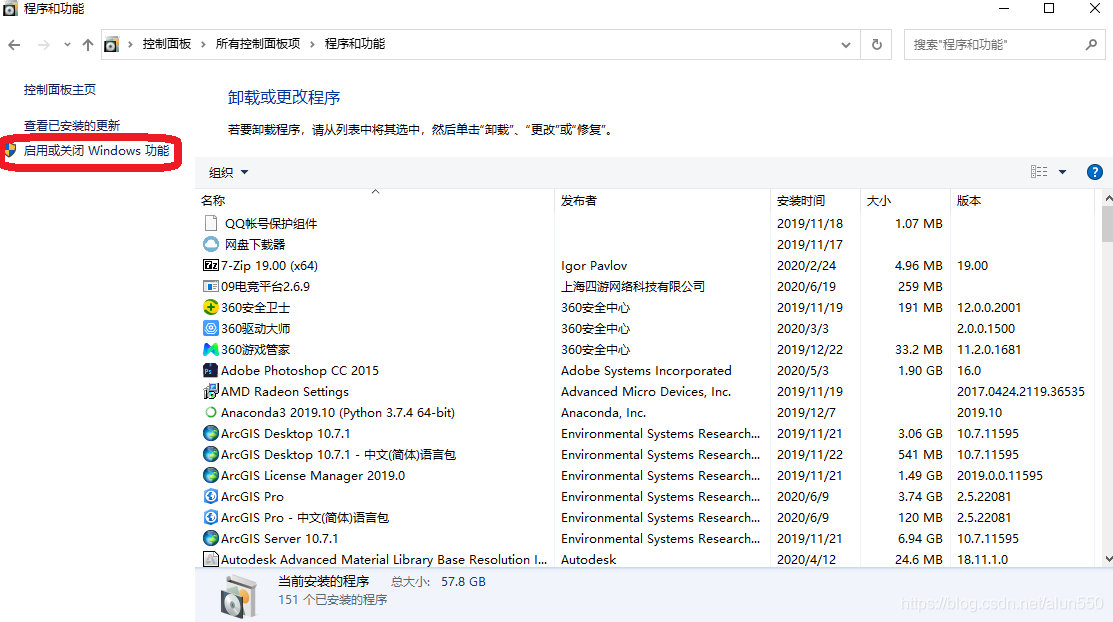Click the scrollbar up arrow
Image resolution: width=1113 pixels, height=622 pixels.
(x=1107, y=200)
